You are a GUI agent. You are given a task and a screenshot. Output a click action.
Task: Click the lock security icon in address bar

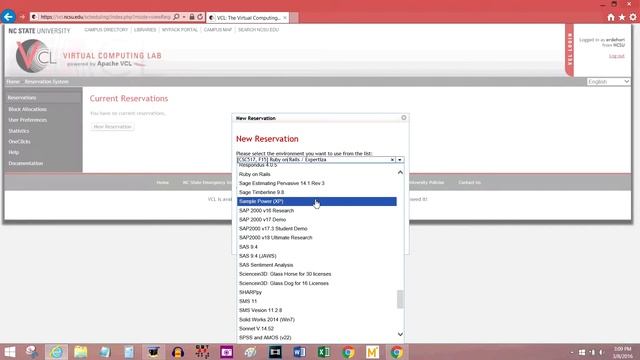(192, 17)
